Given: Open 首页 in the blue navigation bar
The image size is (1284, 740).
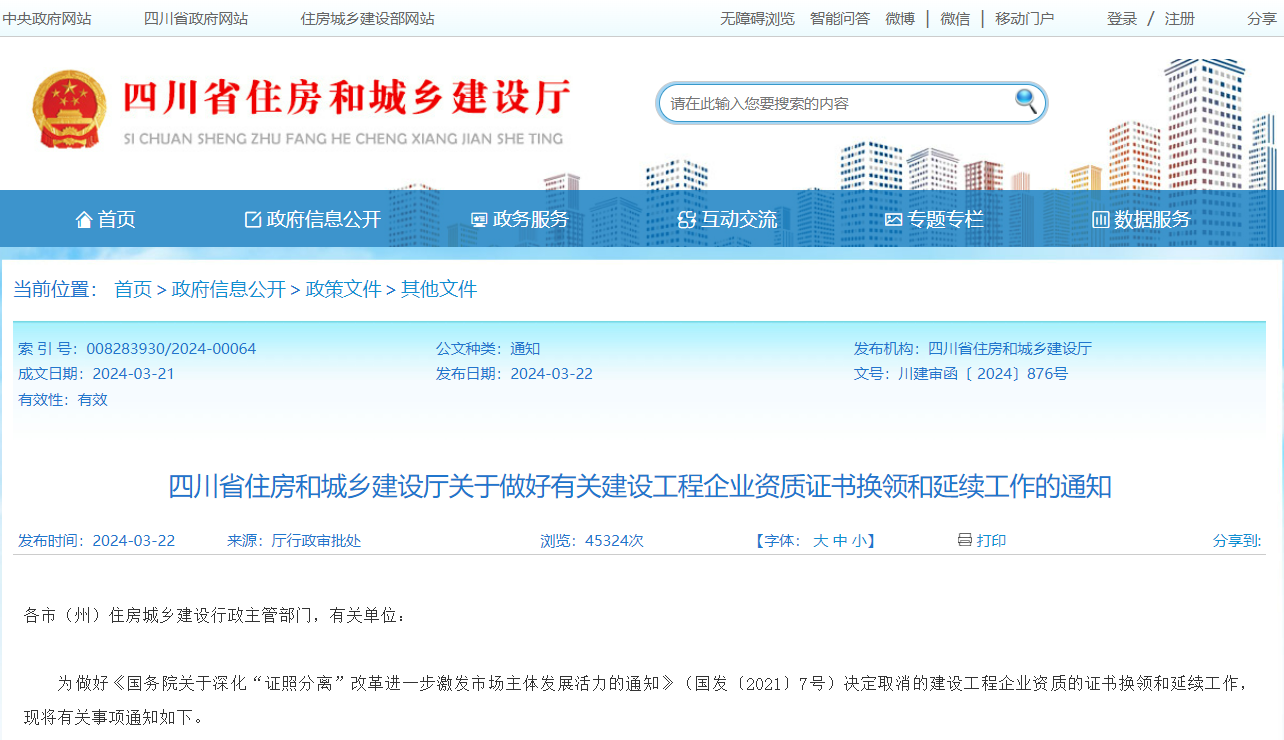Looking at the screenshot, I should pyautogui.click(x=105, y=219).
